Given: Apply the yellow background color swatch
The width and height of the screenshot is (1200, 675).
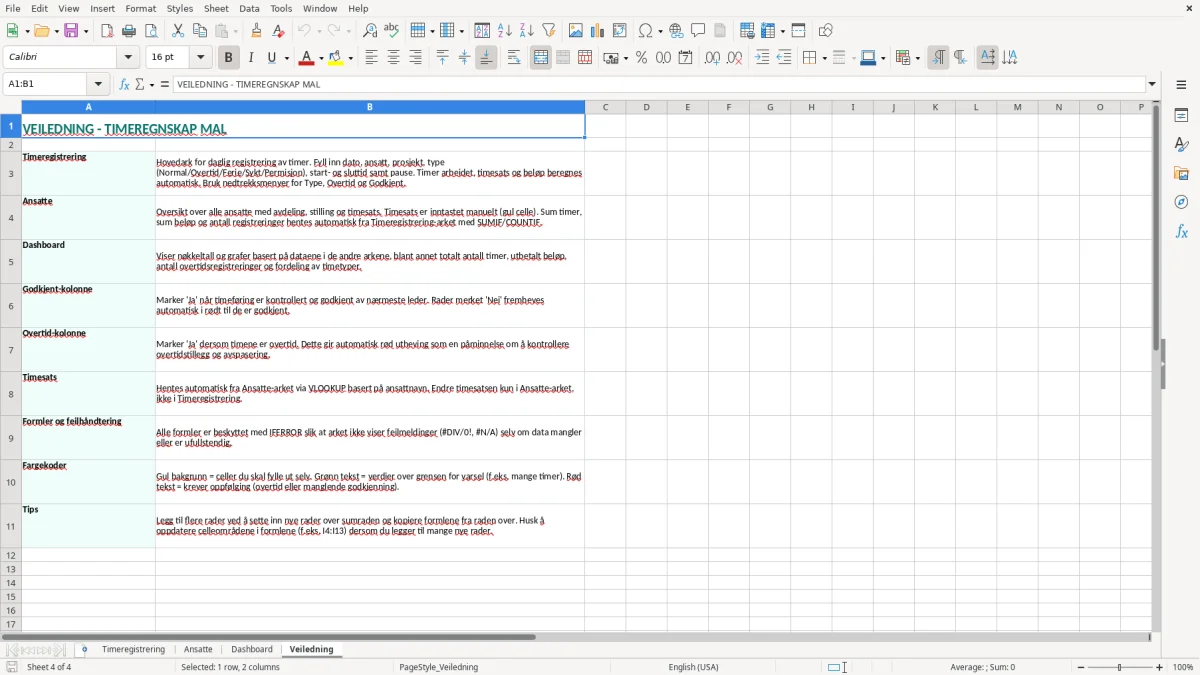Looking at the screenshot, I should (337, 58).
